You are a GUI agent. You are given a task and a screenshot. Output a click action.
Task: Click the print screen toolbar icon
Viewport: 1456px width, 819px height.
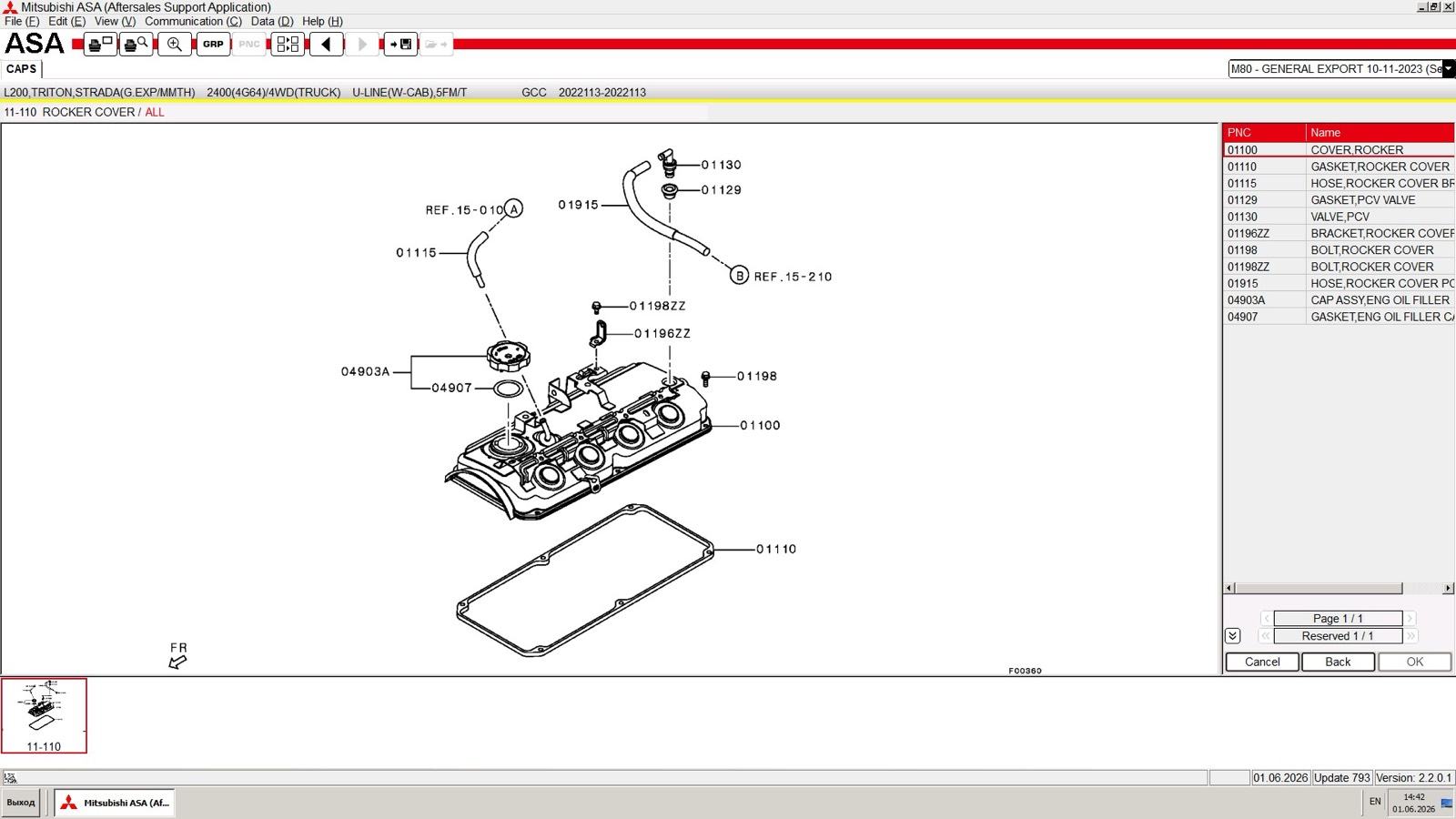point(100,44)
